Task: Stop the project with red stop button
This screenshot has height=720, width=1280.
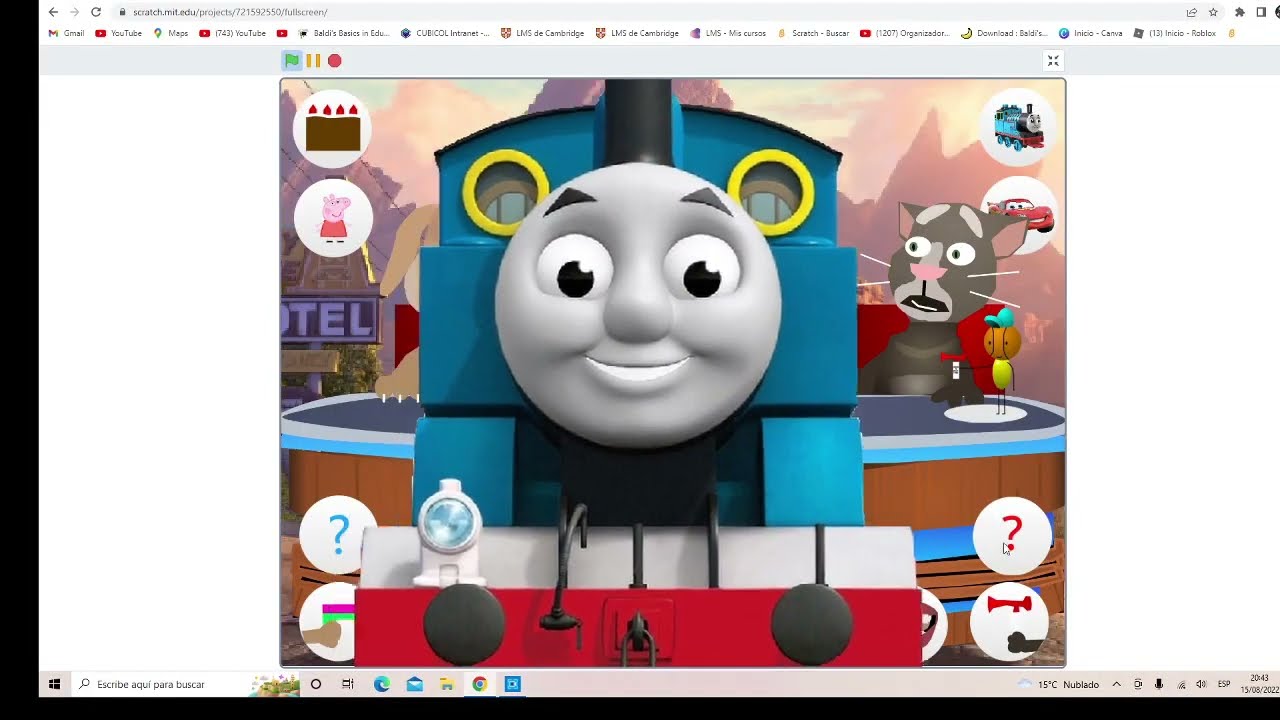Action: [x=335, y=61]
